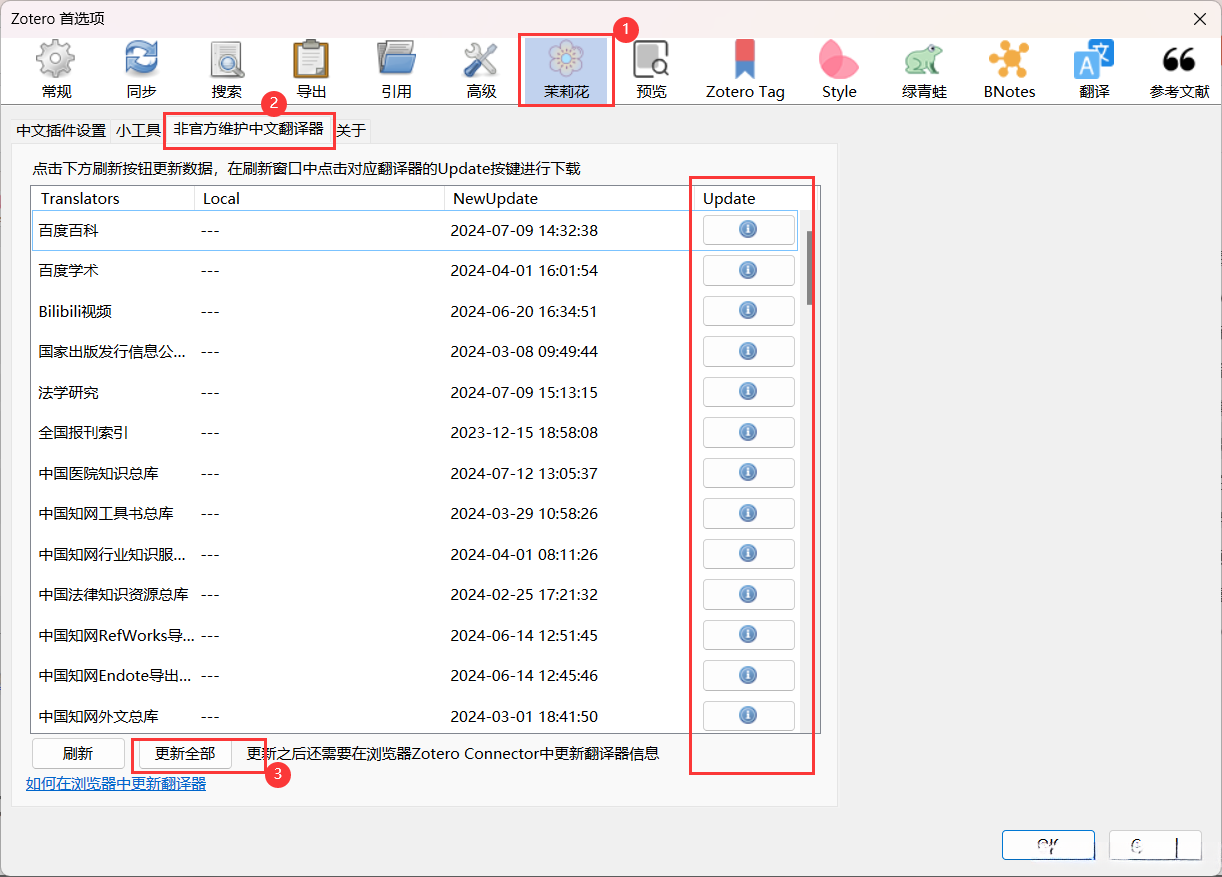Image resolution: width=1222 pixels, height=877 pixels.
Task: Select the 中国知网工具书总库 row
Action: point(415,513)
